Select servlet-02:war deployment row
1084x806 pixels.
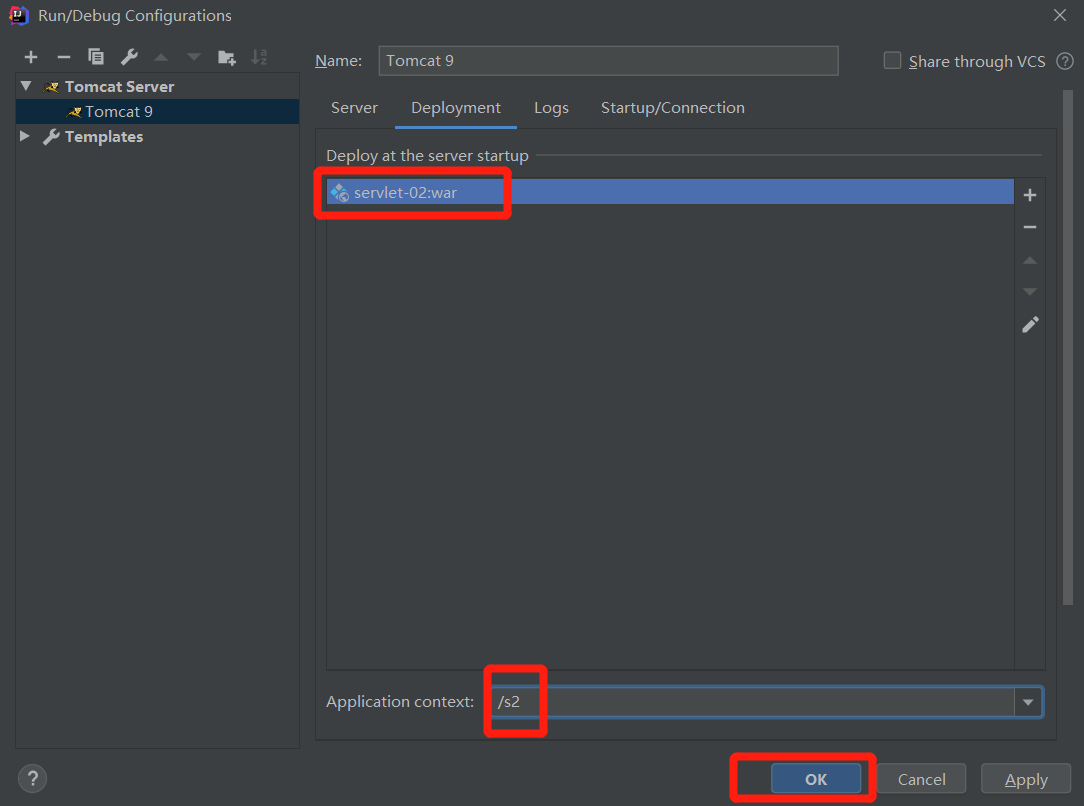pos(670,192)
